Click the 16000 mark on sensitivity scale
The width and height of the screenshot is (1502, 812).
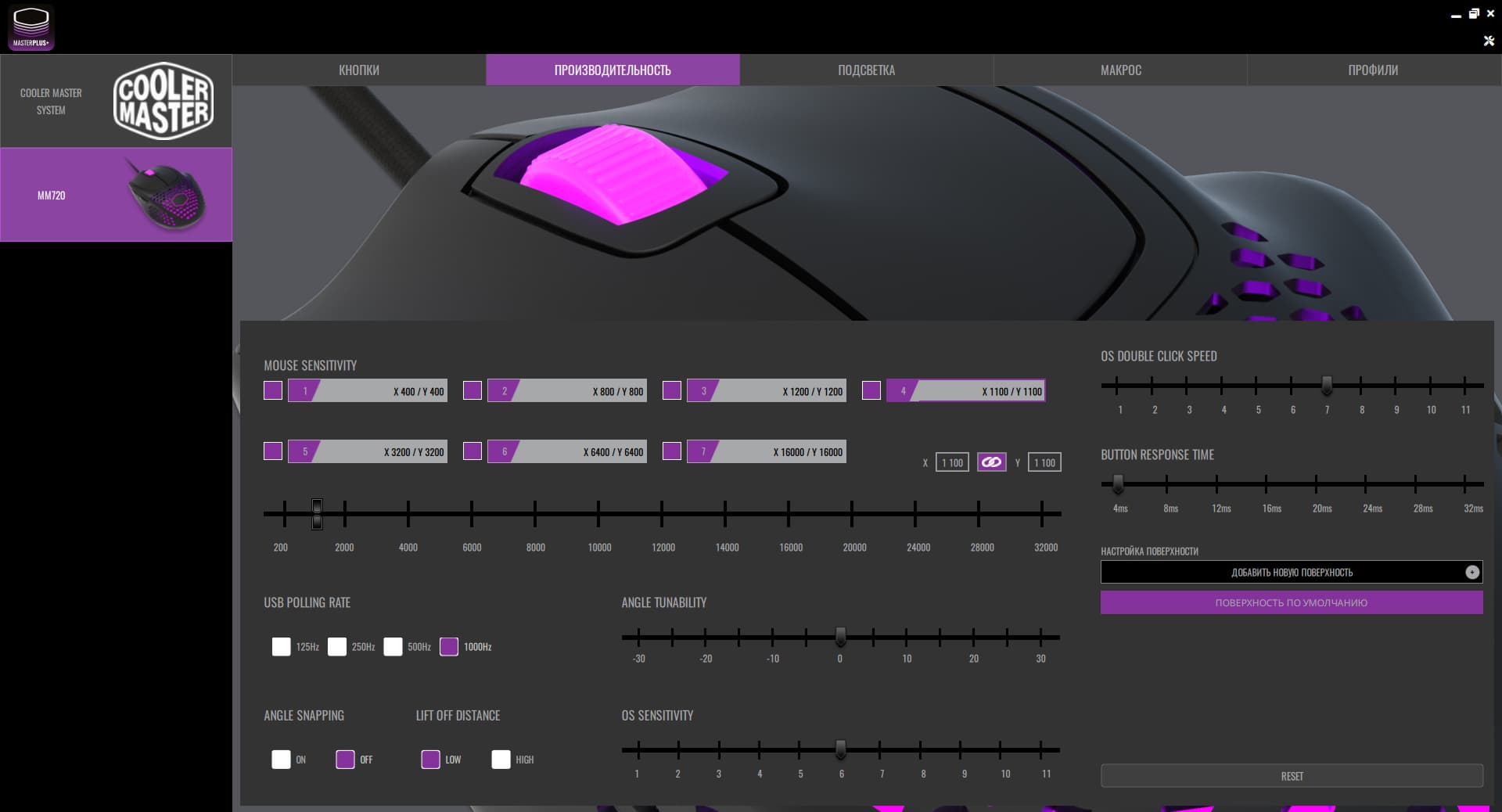[790, 548]
